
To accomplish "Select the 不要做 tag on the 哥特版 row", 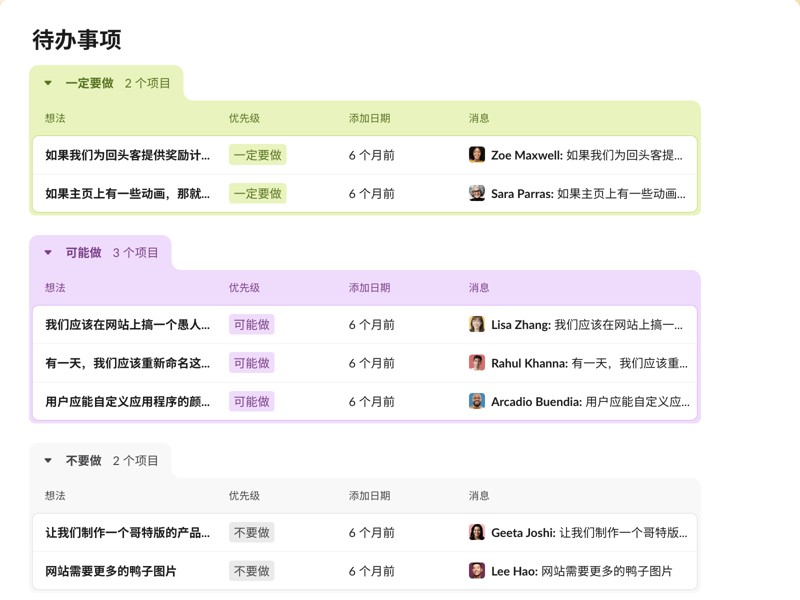I will [x=250, y=532].
